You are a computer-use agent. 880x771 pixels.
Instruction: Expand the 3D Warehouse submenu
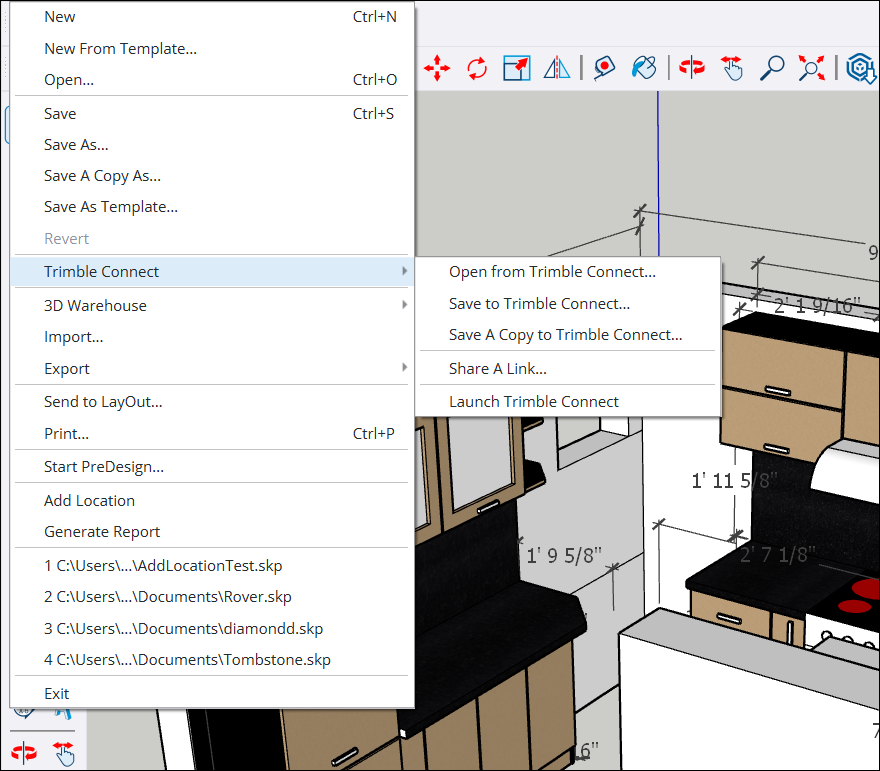point(406,305)
